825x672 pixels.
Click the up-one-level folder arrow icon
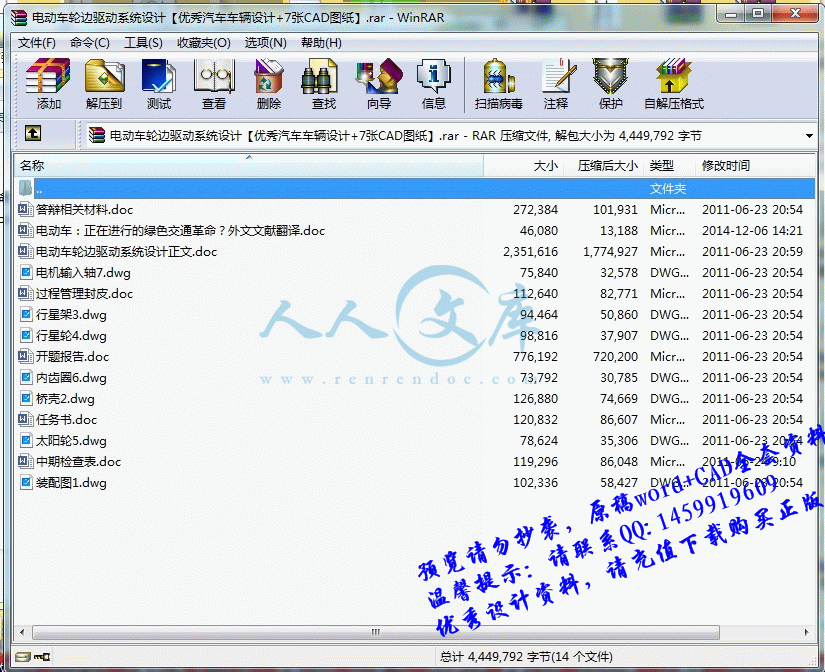tap(33, 134)
